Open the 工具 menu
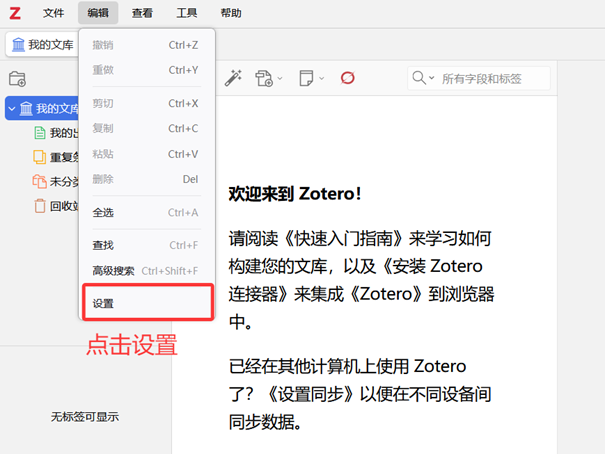 tap(187, 13)
